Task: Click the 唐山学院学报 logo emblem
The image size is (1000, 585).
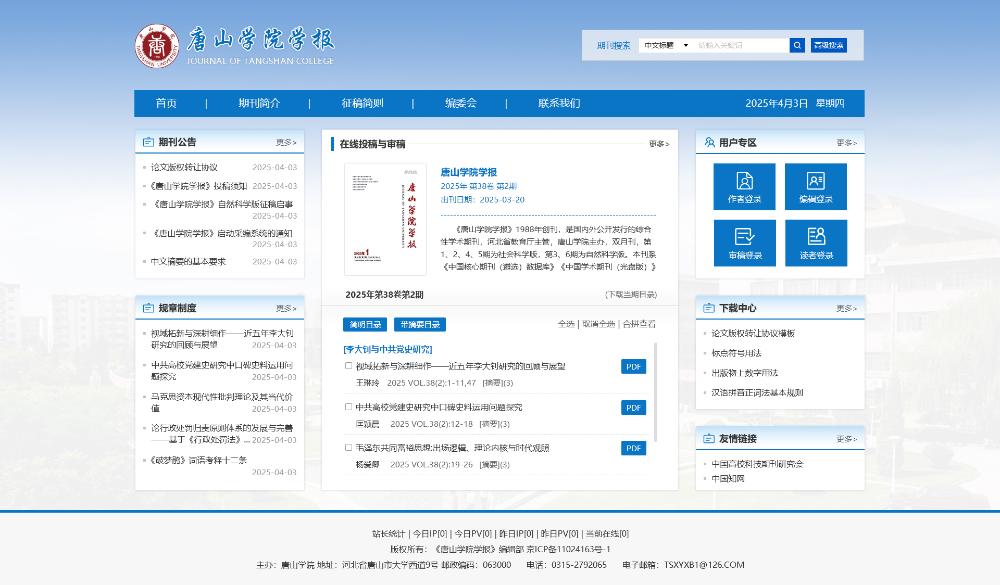Action: tap(154, 46)
